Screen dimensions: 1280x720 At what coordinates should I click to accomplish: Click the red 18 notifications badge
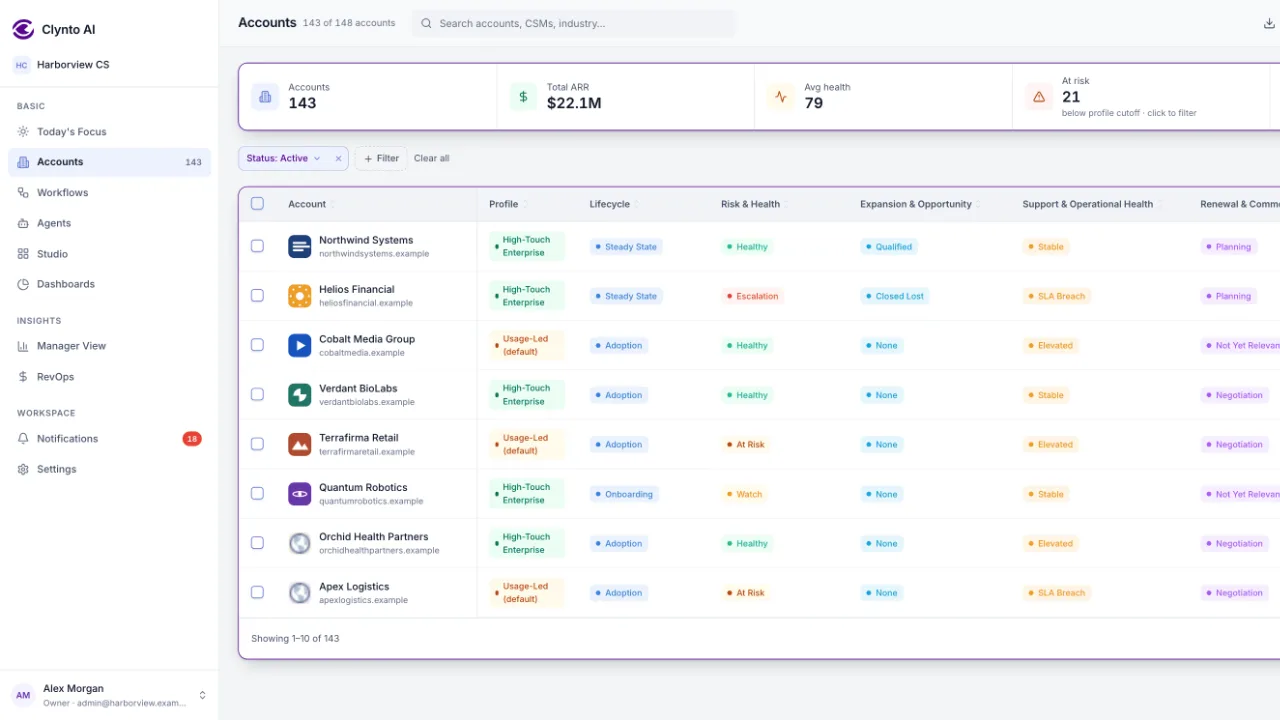tap(192, 439)
